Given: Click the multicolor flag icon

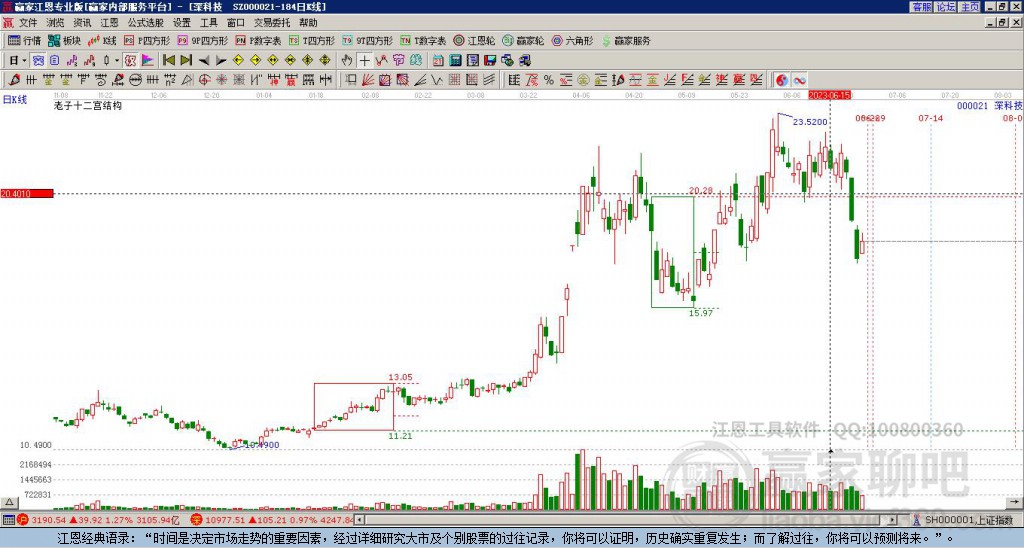Looking at the screenshot, I should pyautogui.click(x=148, y=60).
